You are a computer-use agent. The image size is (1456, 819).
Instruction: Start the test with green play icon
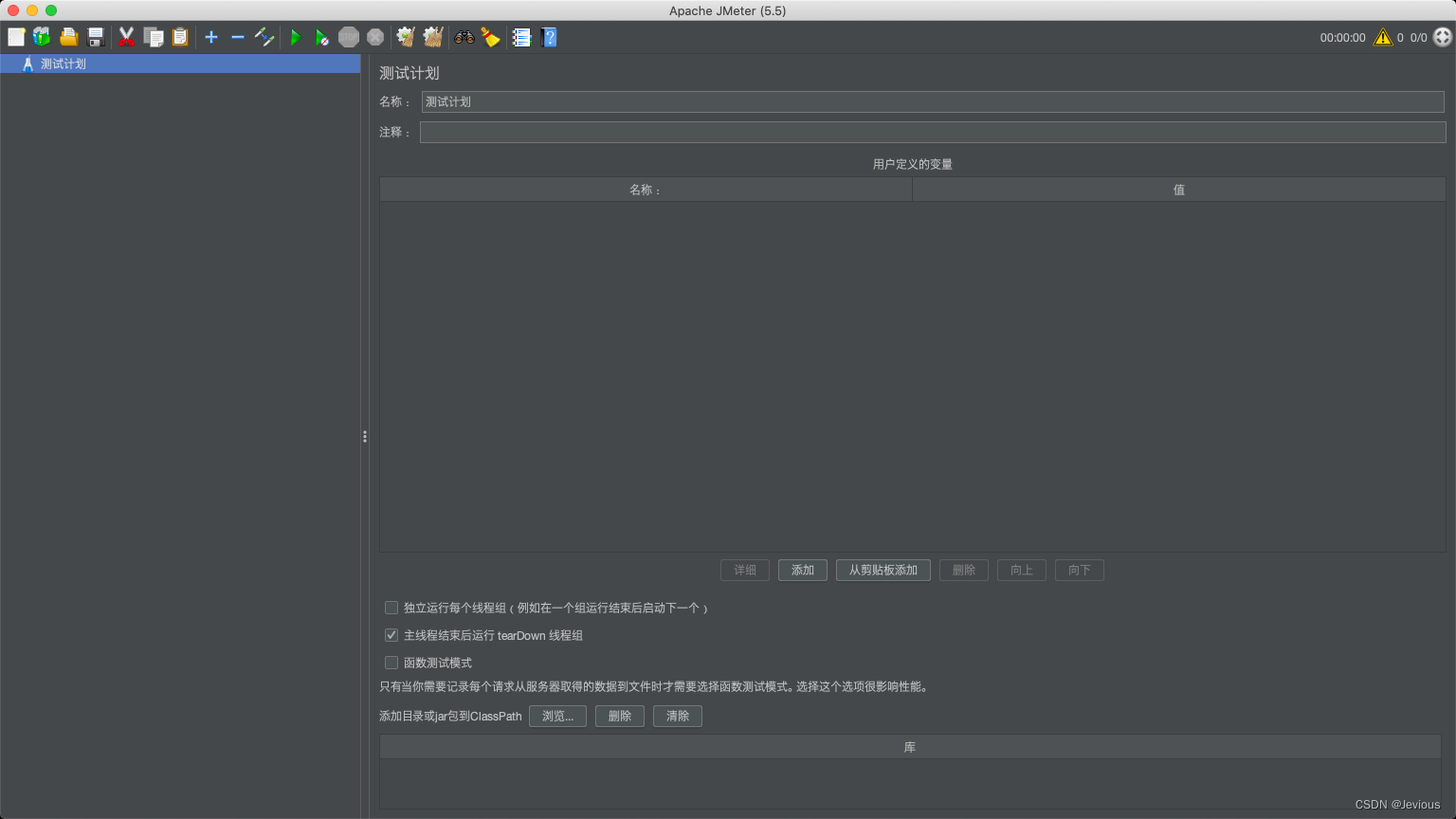click(x=296, y=37)
